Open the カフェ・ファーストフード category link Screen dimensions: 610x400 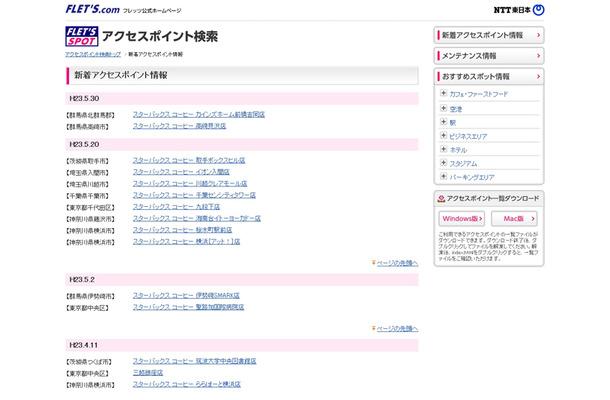[x=479, y=94]
